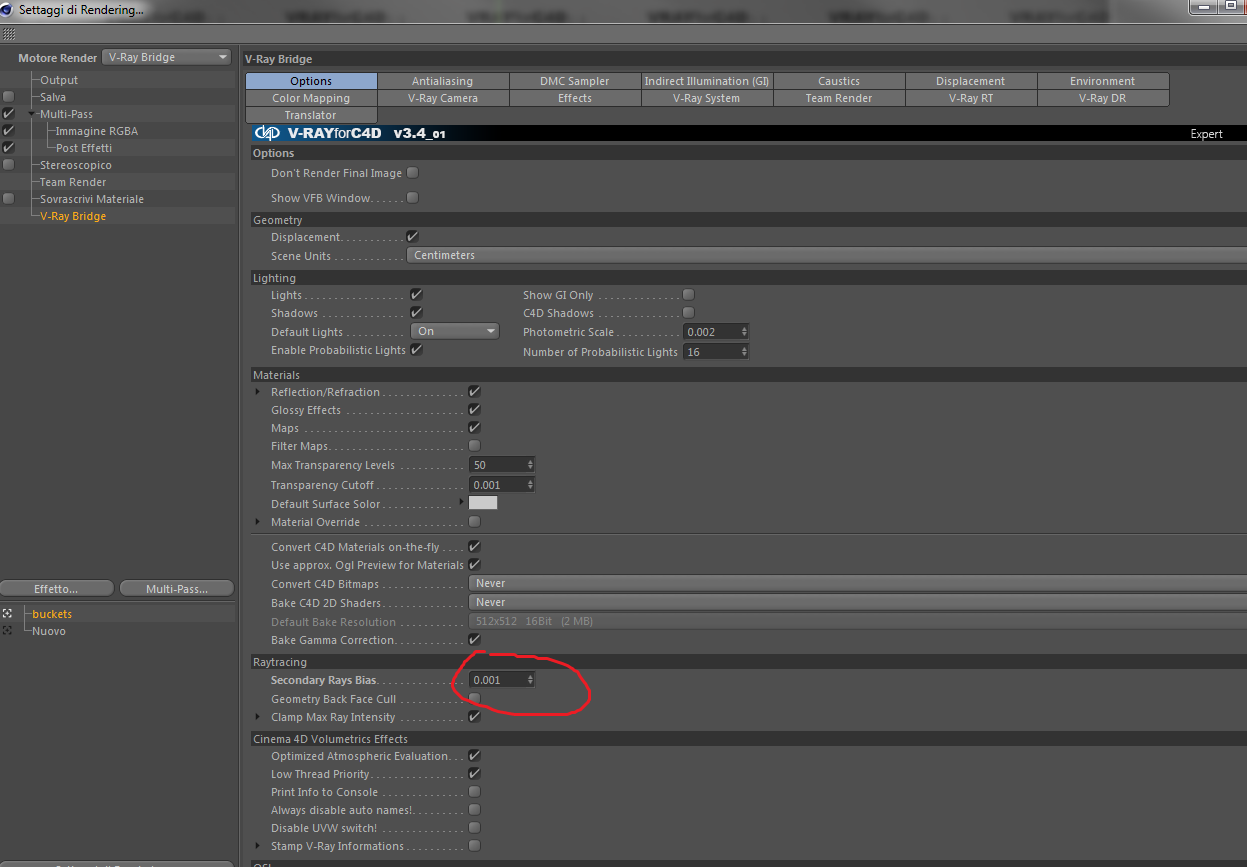Toggle Optimized Atmospheric Evaluation checkbox
The height and width of the screenshot is (867, 1247).
(474, 756)
